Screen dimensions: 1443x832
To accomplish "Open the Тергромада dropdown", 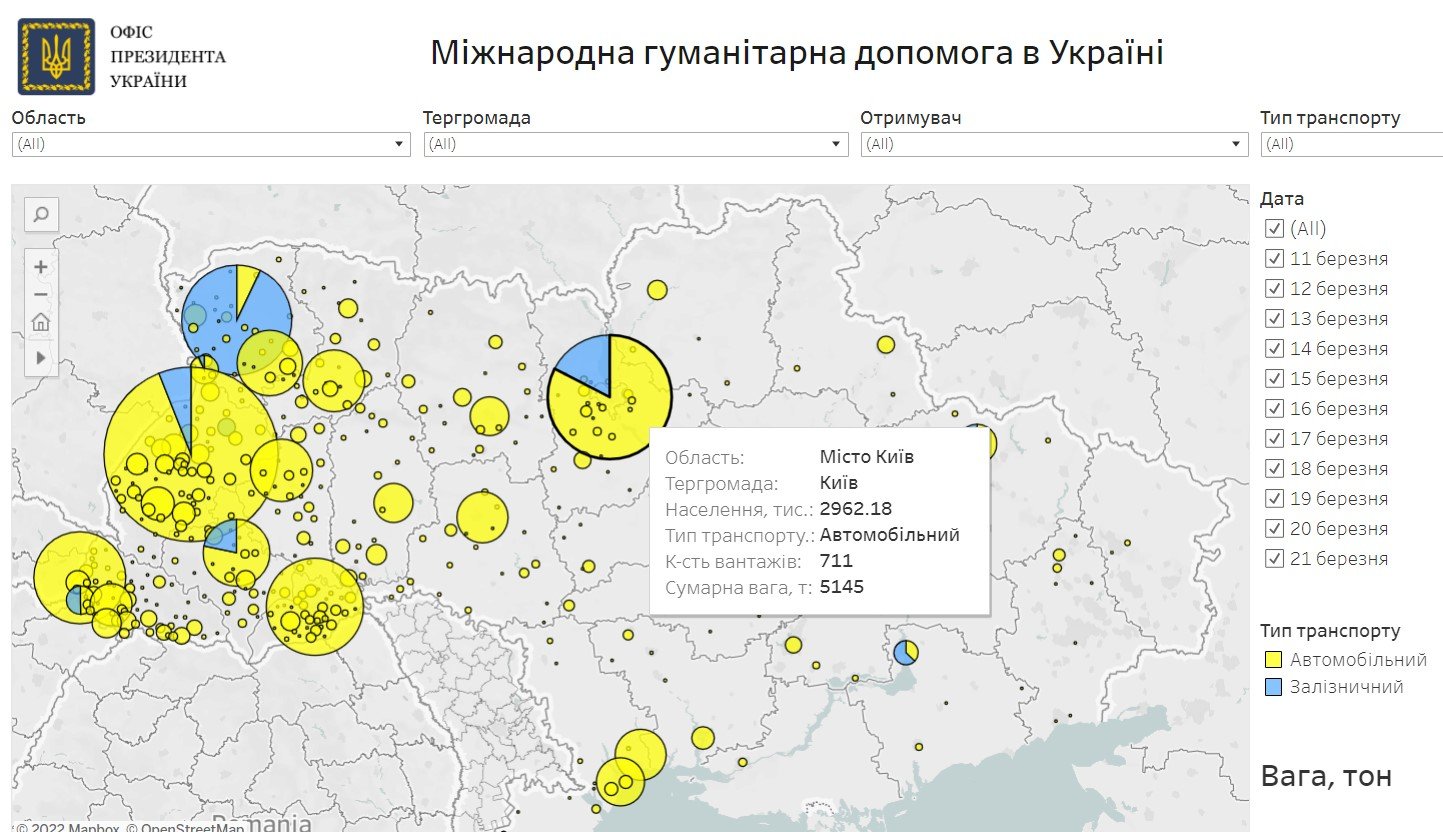I will (836, 144).
